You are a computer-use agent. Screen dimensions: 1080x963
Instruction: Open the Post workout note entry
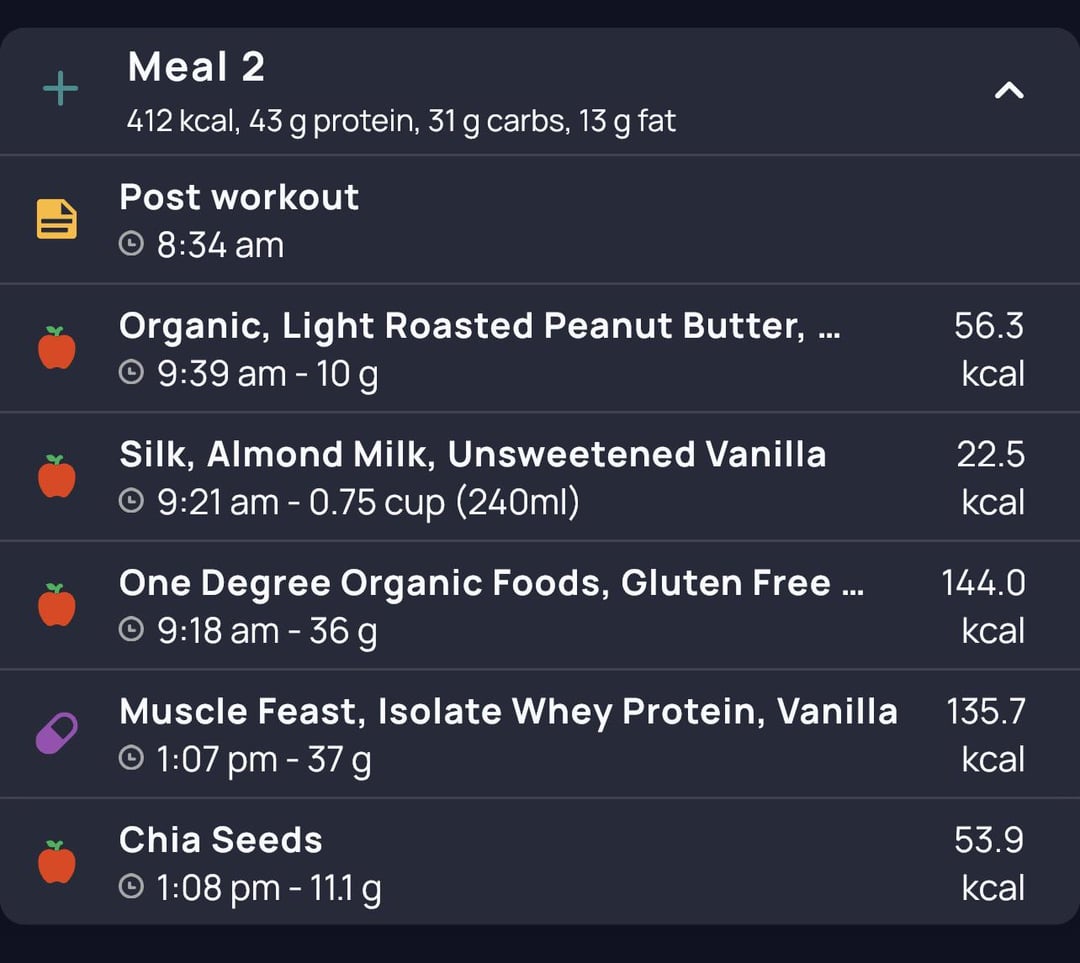coord(540,219)
